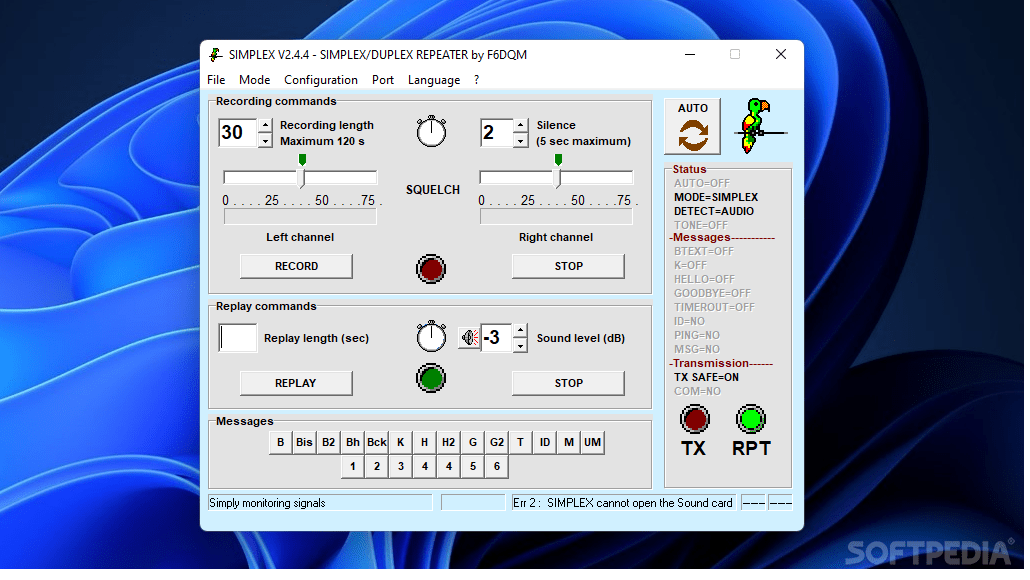
Task: Click the Sound level field showing -3
Action: point(497,338)
